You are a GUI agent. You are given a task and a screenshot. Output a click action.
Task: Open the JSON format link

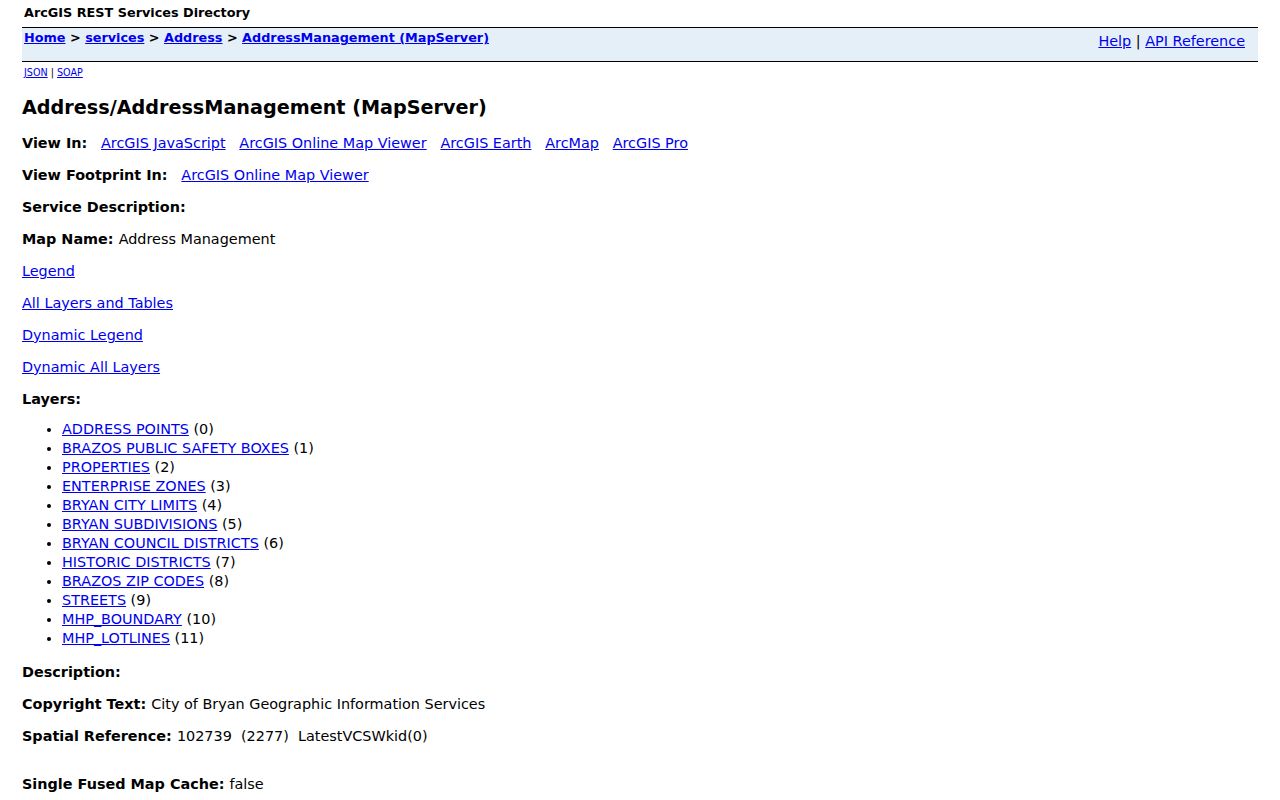click(x=35, y=73)
